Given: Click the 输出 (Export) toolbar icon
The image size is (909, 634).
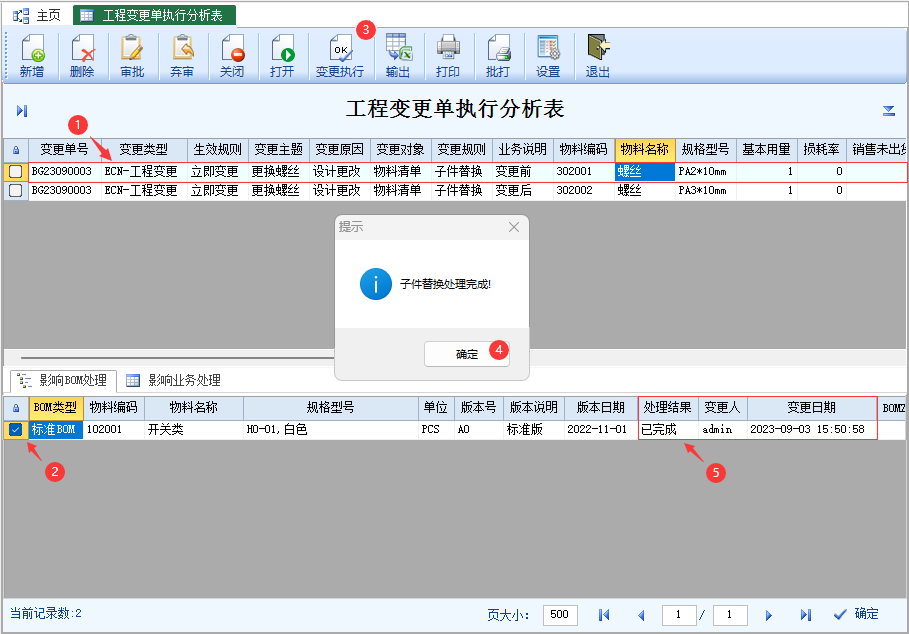Looking at the screenshot, I should click(398, 56).
